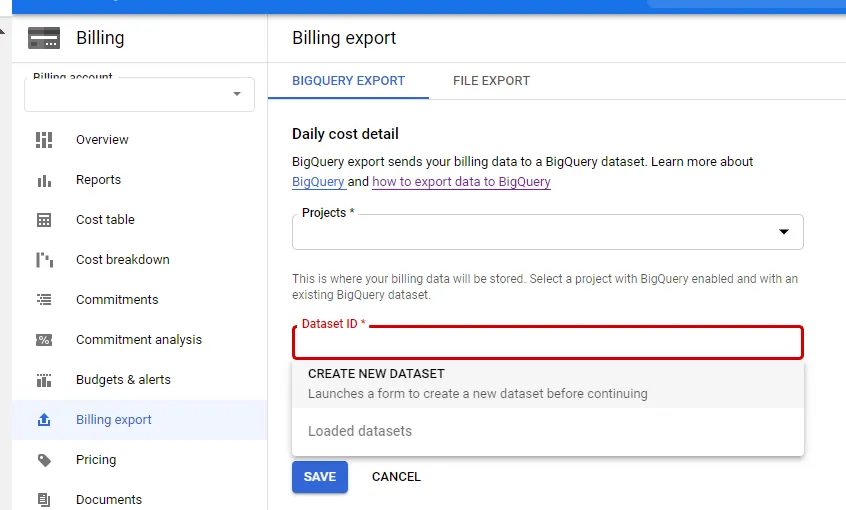The image size is (846, 510).
Task: Open Reports in the sidebar
Action: coord(139,180)
